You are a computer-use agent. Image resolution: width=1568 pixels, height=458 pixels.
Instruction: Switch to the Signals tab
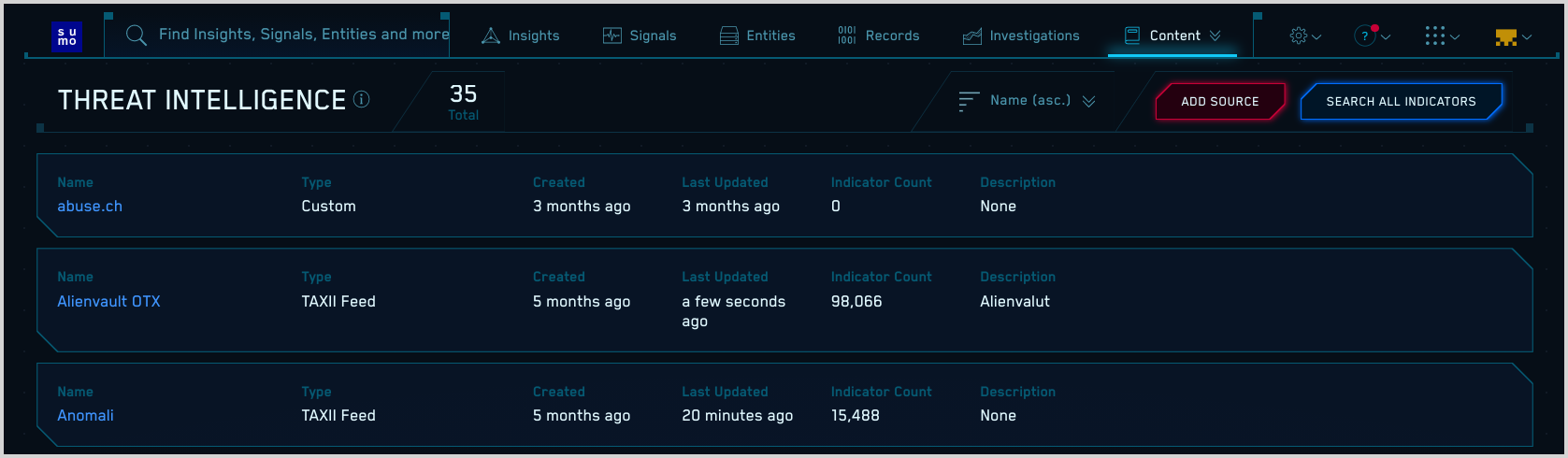point(640,36)
